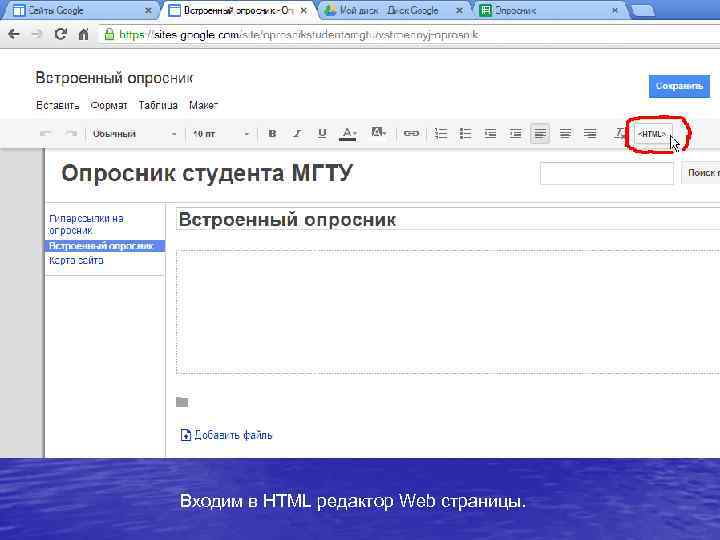
Task: Open the HTML editor button
Action: 652,134
